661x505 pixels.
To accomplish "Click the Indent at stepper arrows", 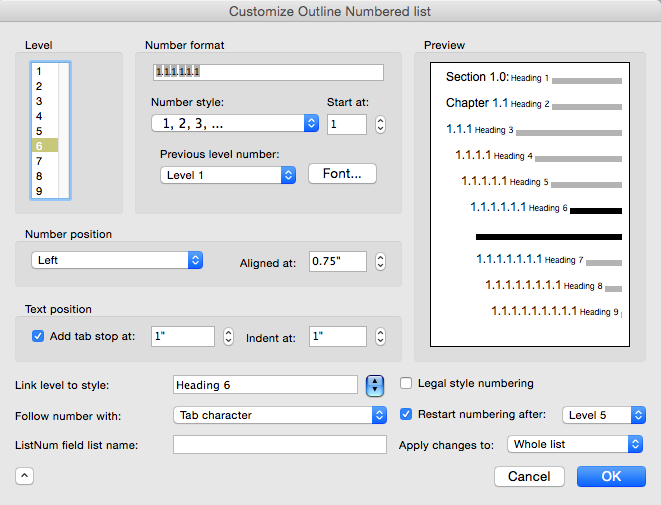I will coord(380,336).
